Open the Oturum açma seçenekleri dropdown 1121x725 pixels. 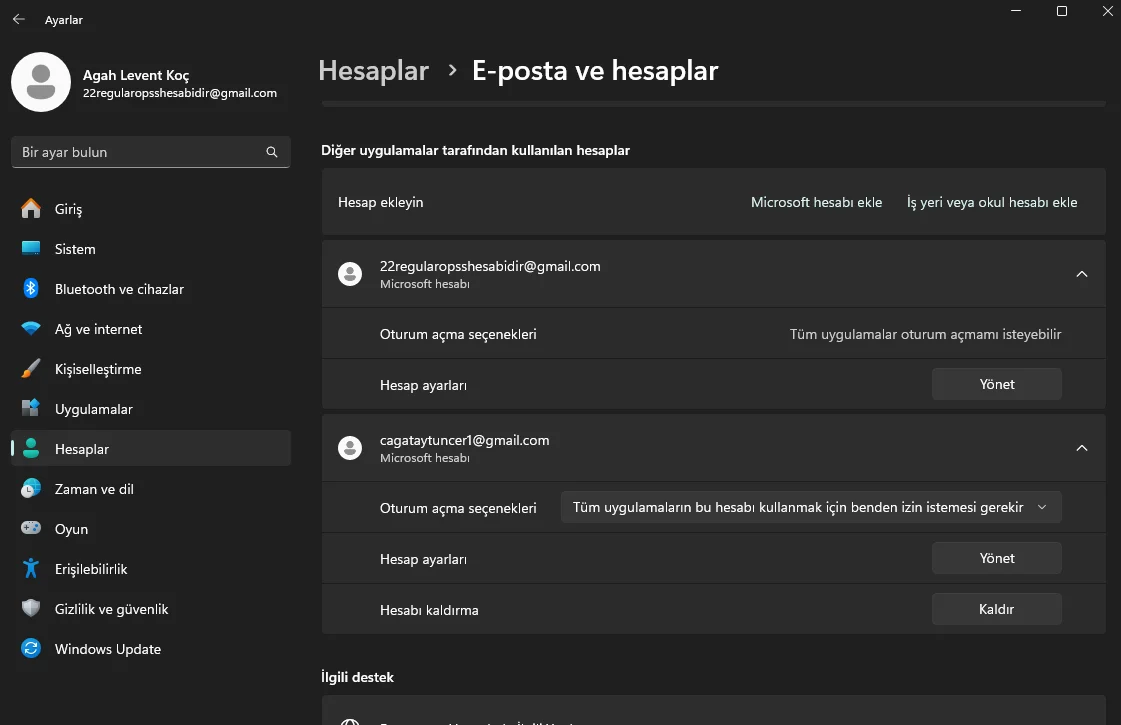[x=810, y=507]
